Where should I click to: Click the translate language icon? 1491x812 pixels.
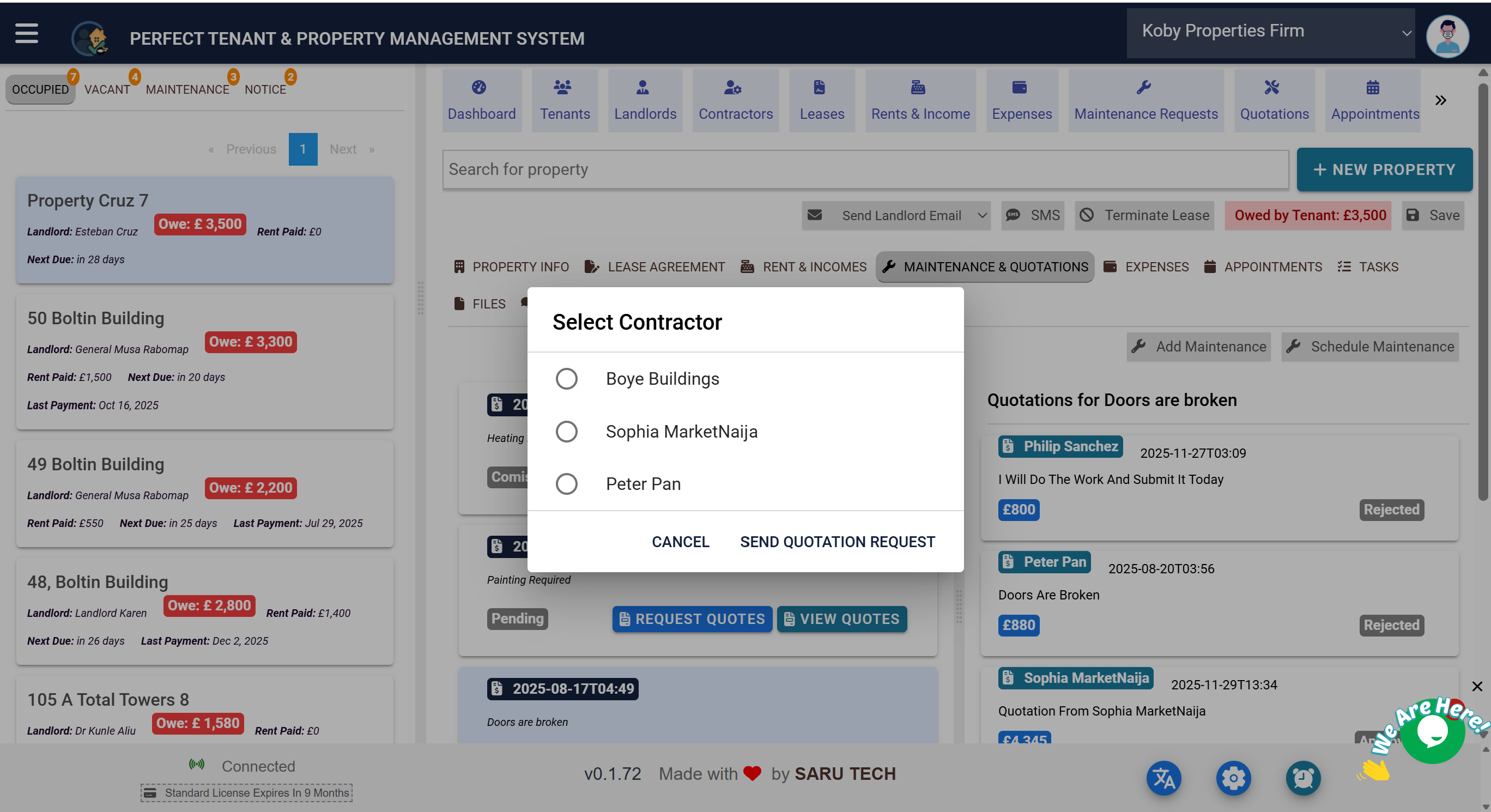coord(1163,778)
